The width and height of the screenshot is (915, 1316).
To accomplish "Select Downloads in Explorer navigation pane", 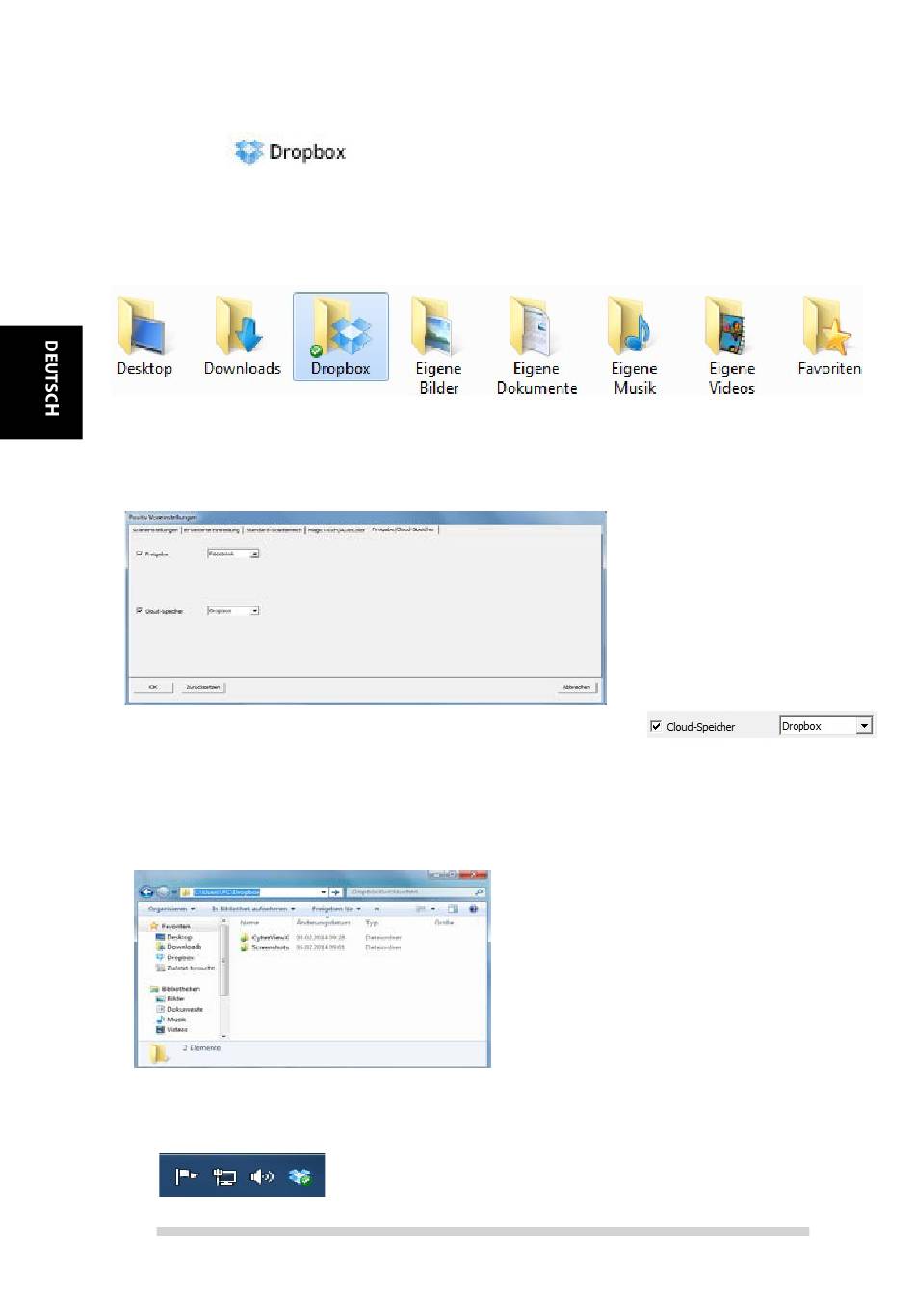I will (x=179, y=947).
